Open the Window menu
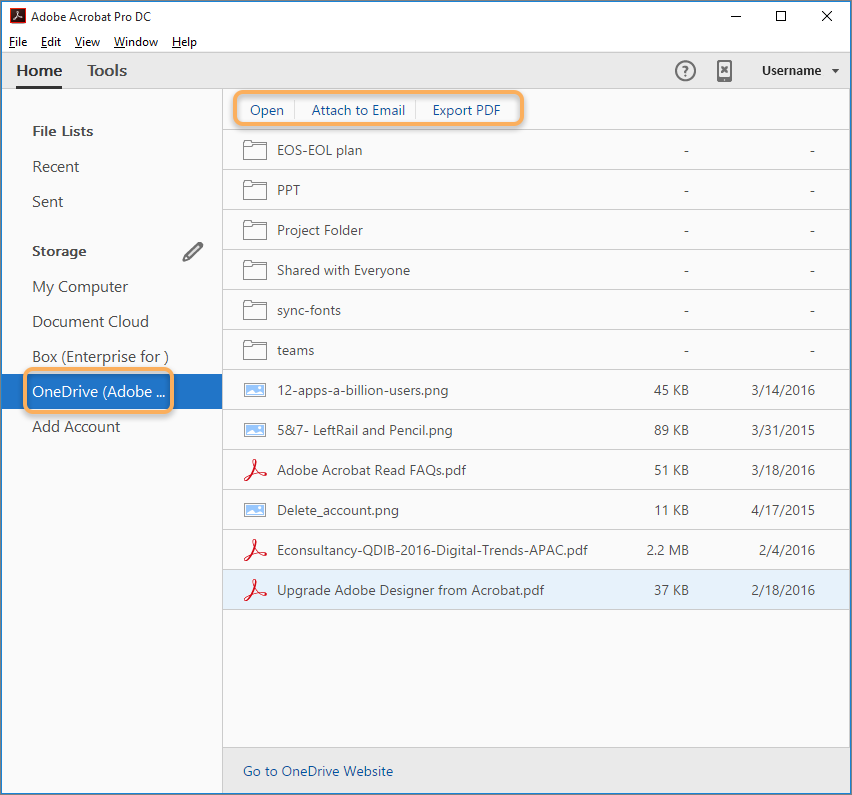 (135, 42)
